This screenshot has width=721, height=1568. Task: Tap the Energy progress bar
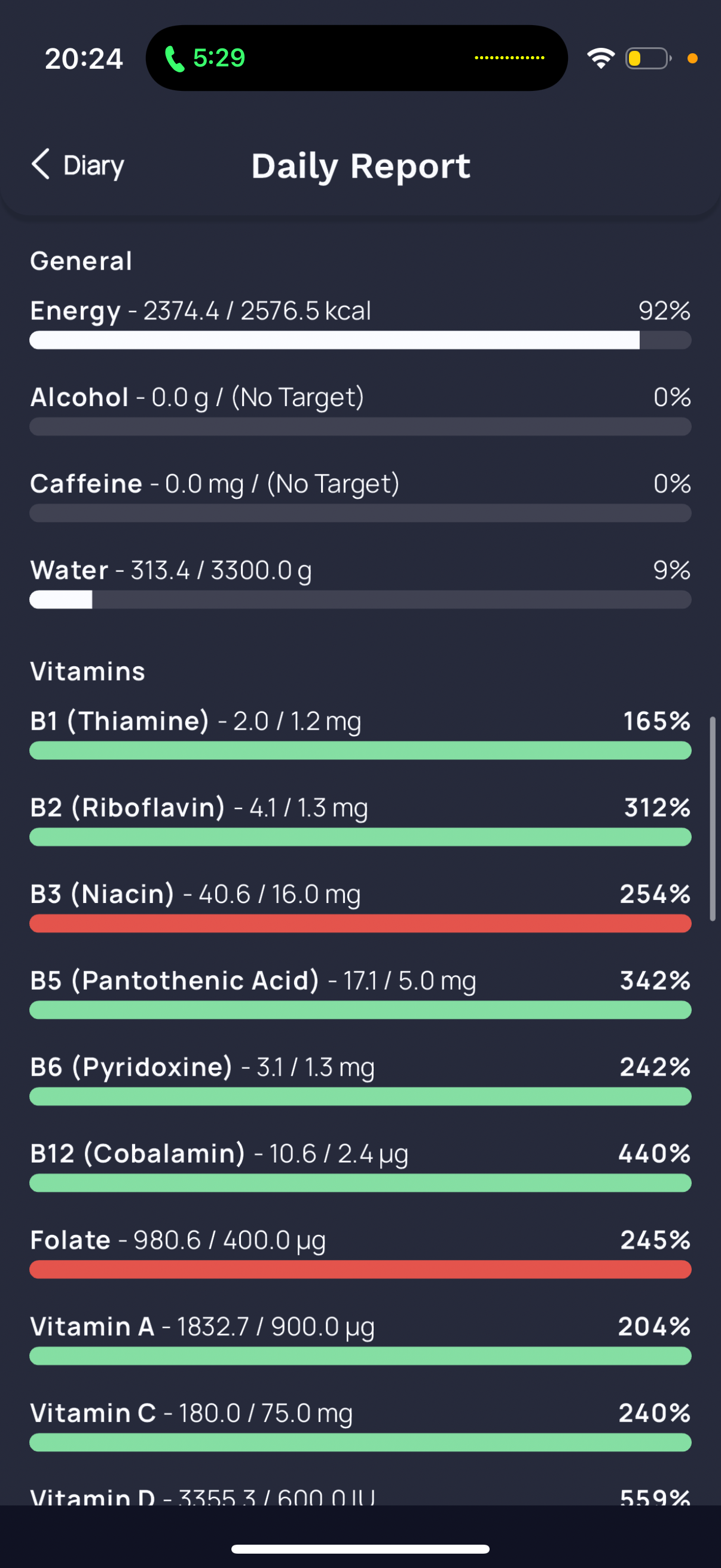(x=360, y=340)
